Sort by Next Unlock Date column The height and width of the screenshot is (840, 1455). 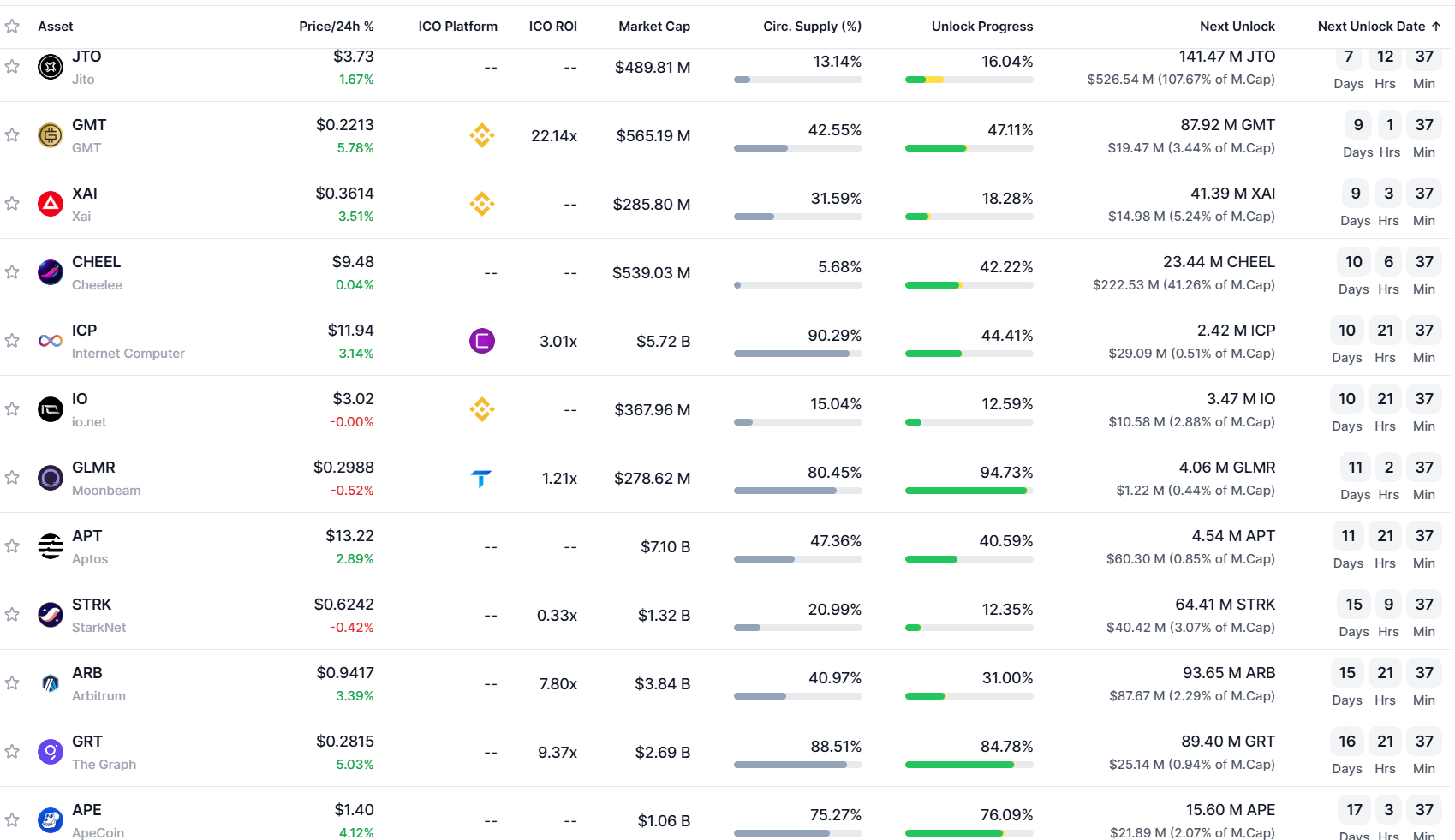tap(1379, 27)
